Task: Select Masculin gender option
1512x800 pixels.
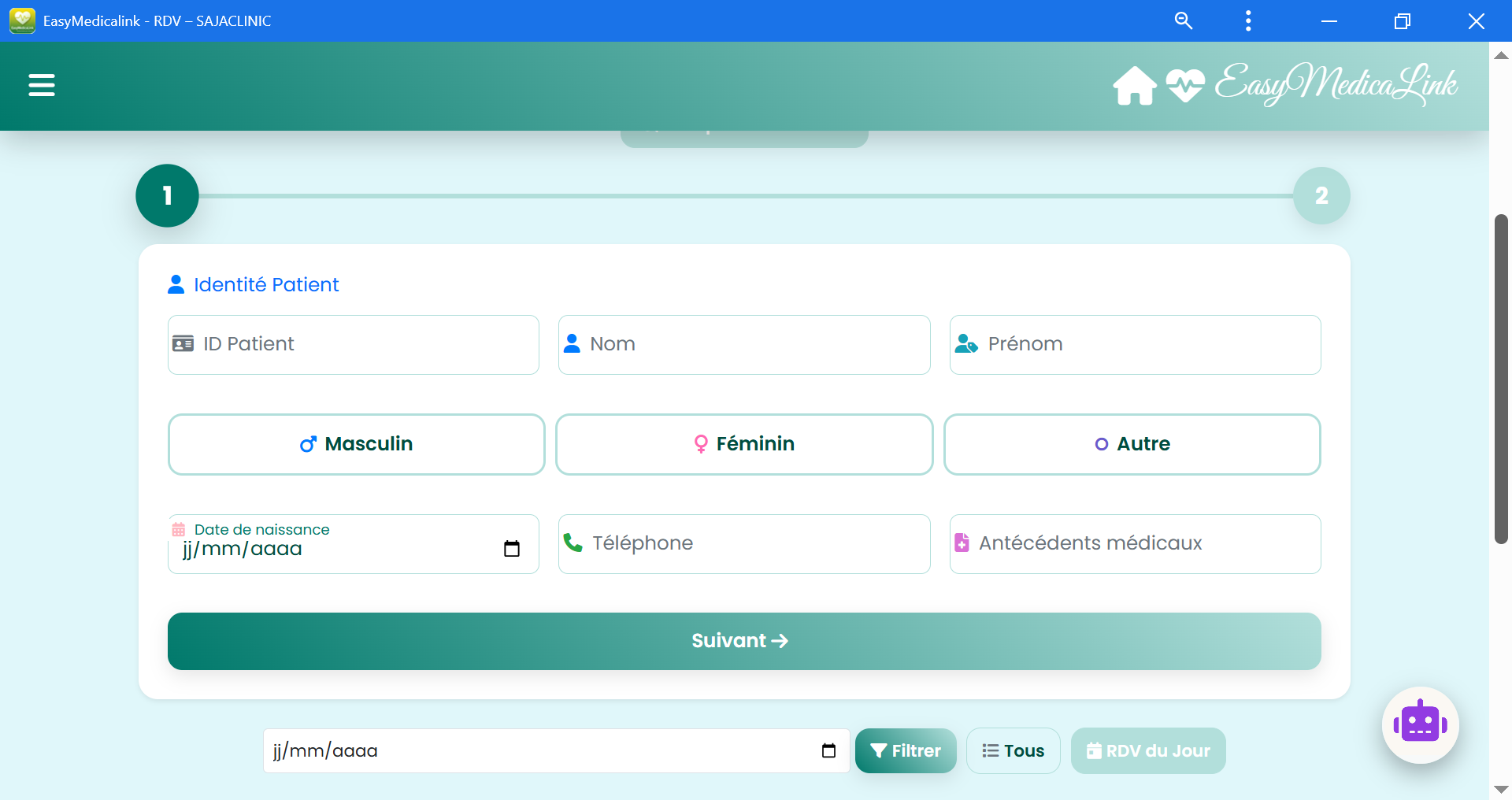Action: pyautogui.click(x=356, y=444)
